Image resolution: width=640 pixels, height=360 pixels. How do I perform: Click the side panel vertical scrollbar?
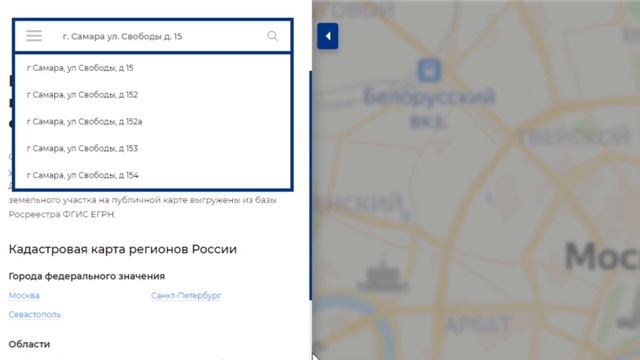311,186
